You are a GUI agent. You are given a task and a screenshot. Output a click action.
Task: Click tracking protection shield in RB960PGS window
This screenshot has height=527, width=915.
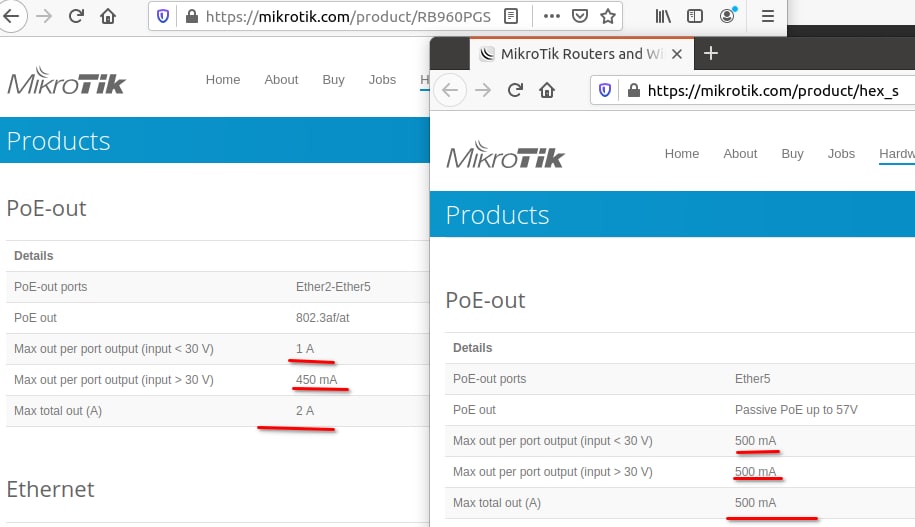tap(163, 16)
